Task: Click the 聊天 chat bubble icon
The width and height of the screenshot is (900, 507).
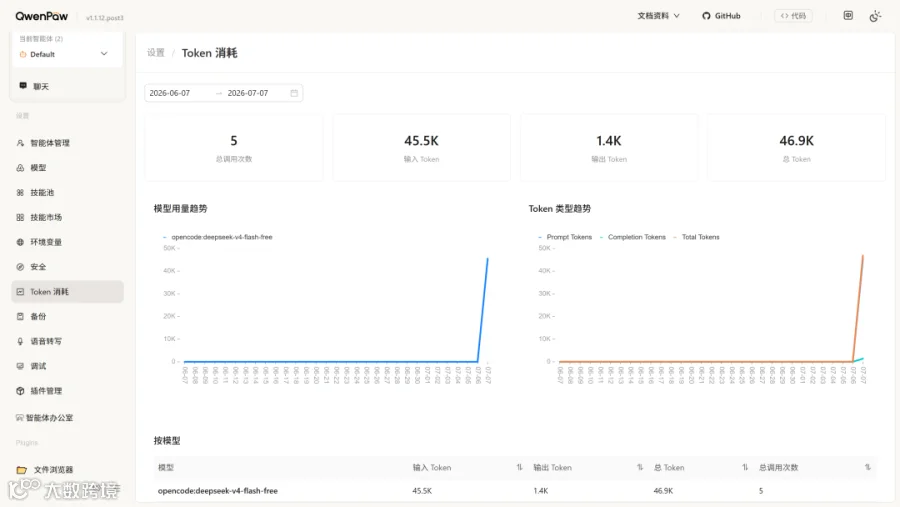Action: point(23,86)
